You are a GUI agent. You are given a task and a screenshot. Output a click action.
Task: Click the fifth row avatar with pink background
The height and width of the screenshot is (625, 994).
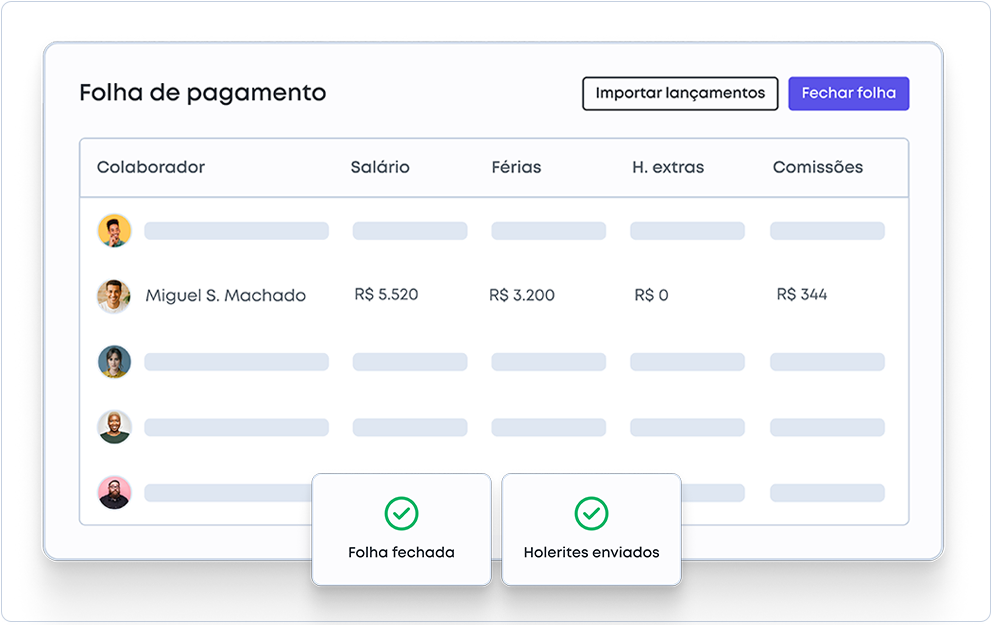114,492
